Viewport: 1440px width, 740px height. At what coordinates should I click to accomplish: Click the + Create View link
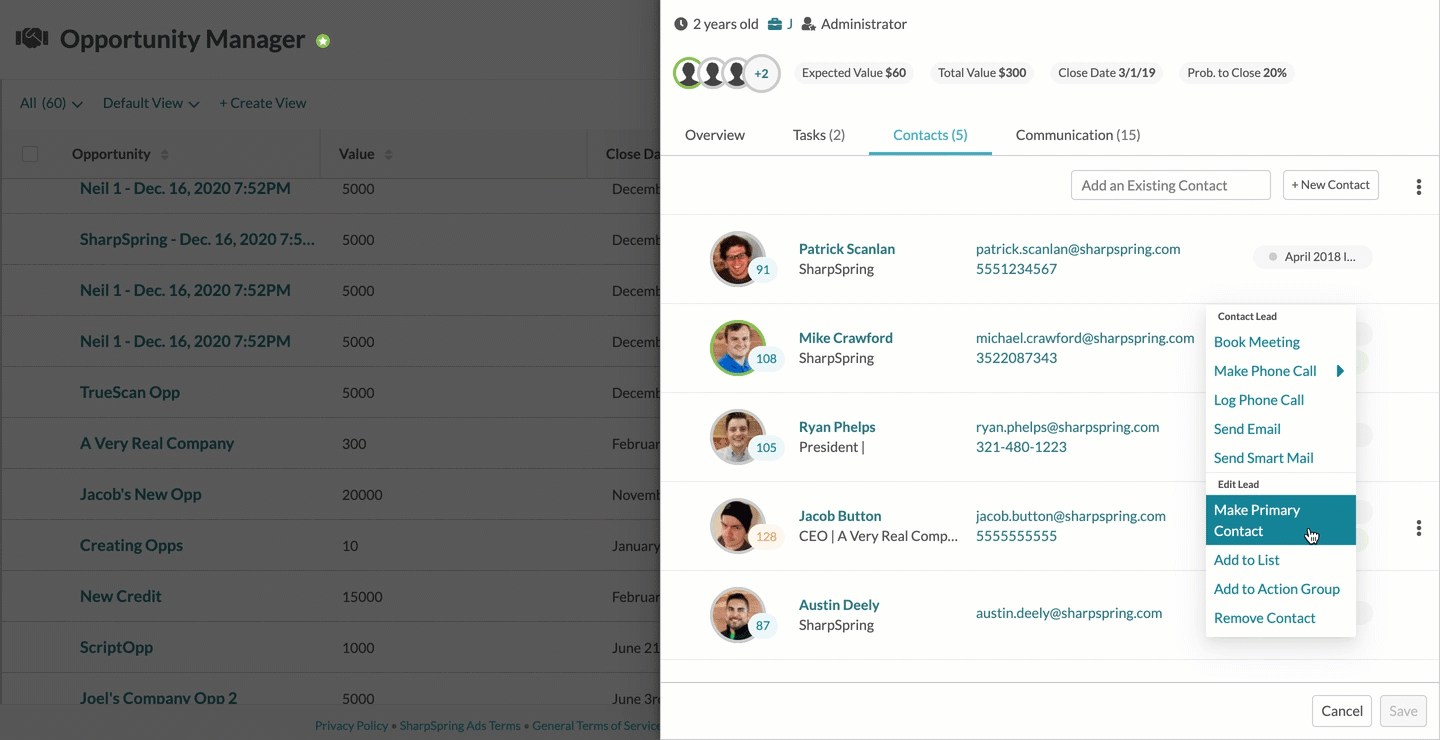click(x=263, y=103)
